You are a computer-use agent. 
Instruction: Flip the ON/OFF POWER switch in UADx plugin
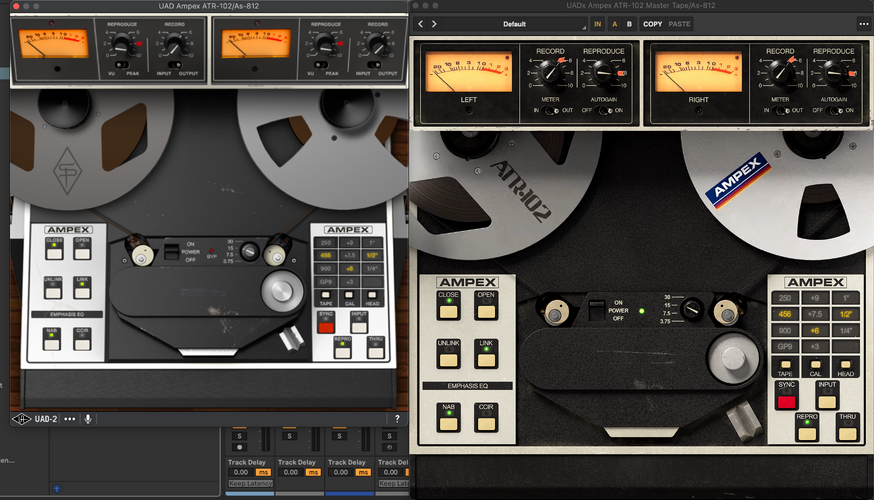point(596,310)
